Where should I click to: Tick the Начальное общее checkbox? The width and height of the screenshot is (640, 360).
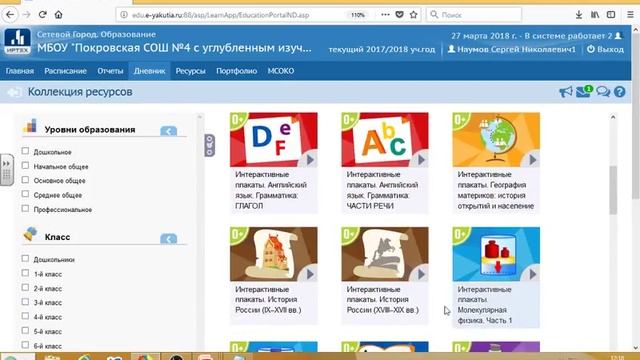pyautogui.click(x=25, y=165)
